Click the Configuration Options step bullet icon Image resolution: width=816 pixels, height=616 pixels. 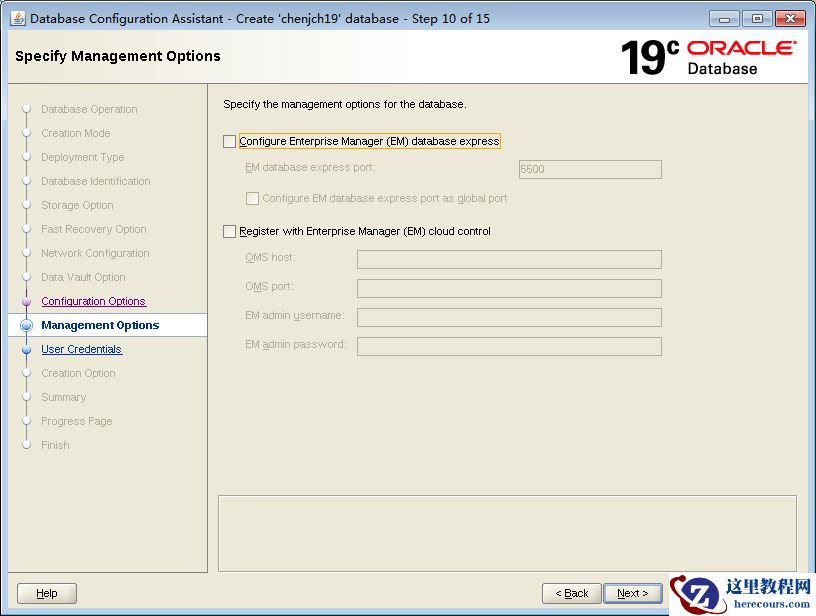click(27, 302)
